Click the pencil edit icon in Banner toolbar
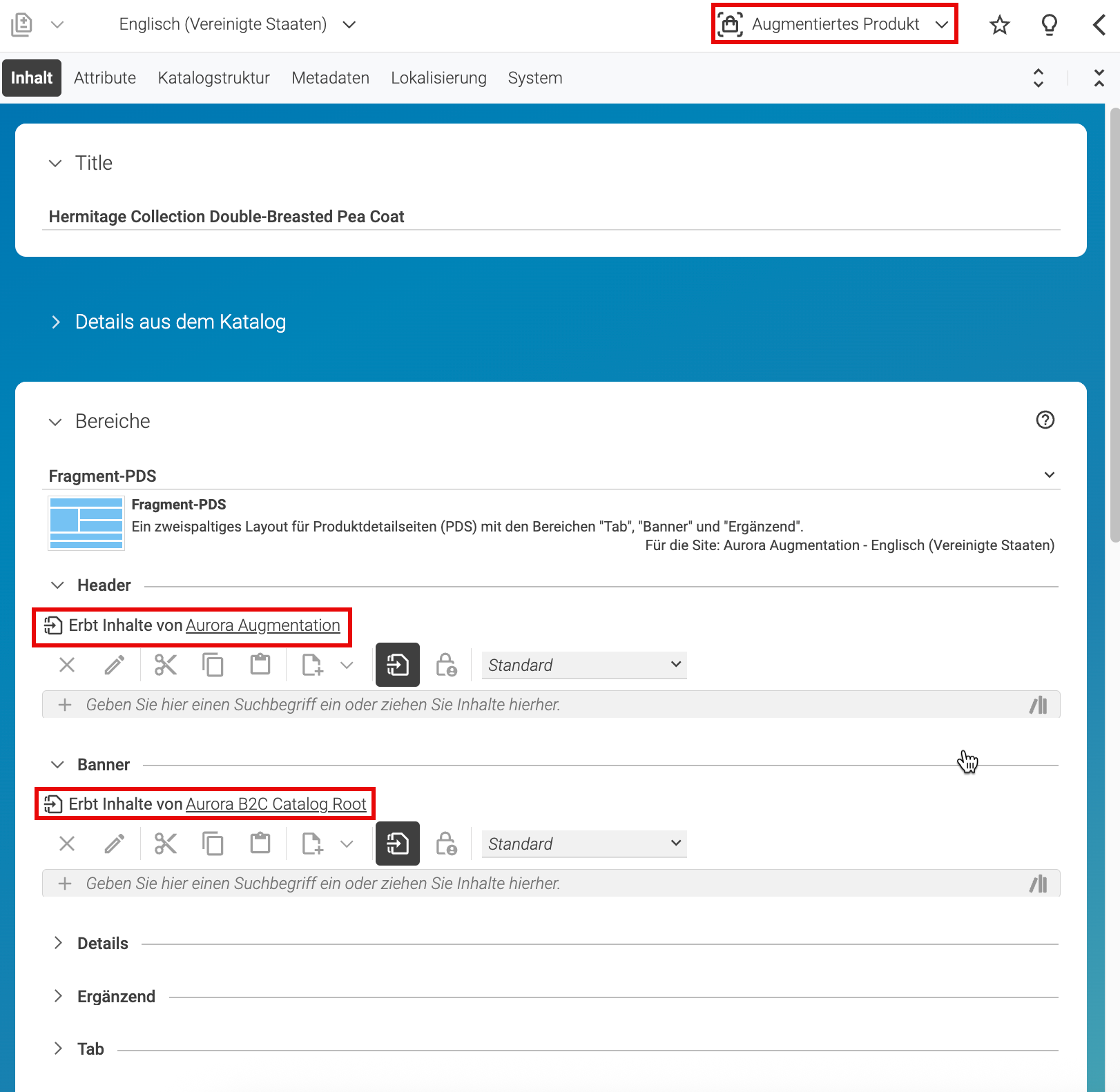The height and width of the screenshot is (1092, 1120). pos(115,844)
